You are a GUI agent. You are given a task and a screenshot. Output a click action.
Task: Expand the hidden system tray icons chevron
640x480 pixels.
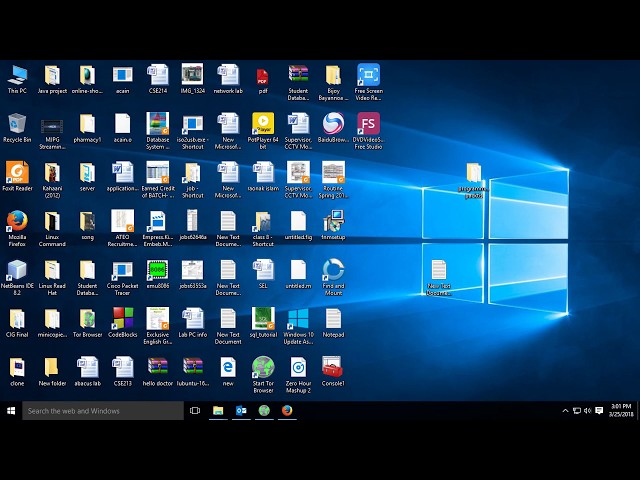565,410
